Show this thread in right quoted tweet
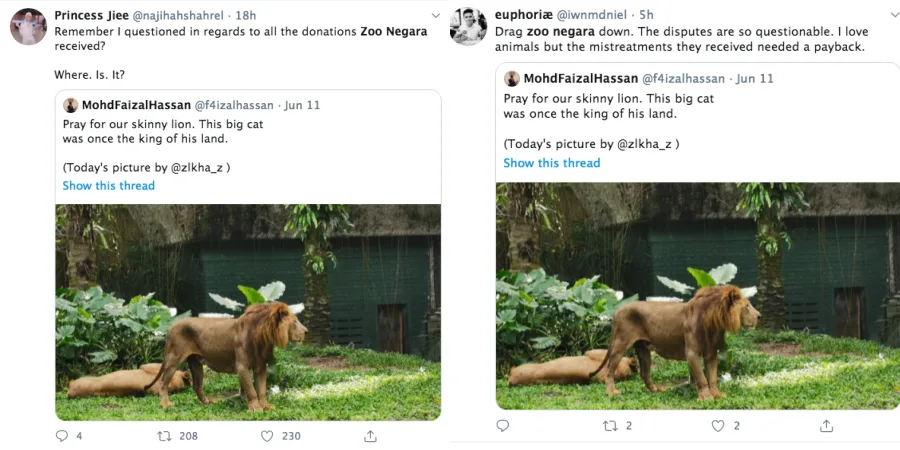Image resolution: width=900 pixels, height=450 pixels. tap(551, 163)
